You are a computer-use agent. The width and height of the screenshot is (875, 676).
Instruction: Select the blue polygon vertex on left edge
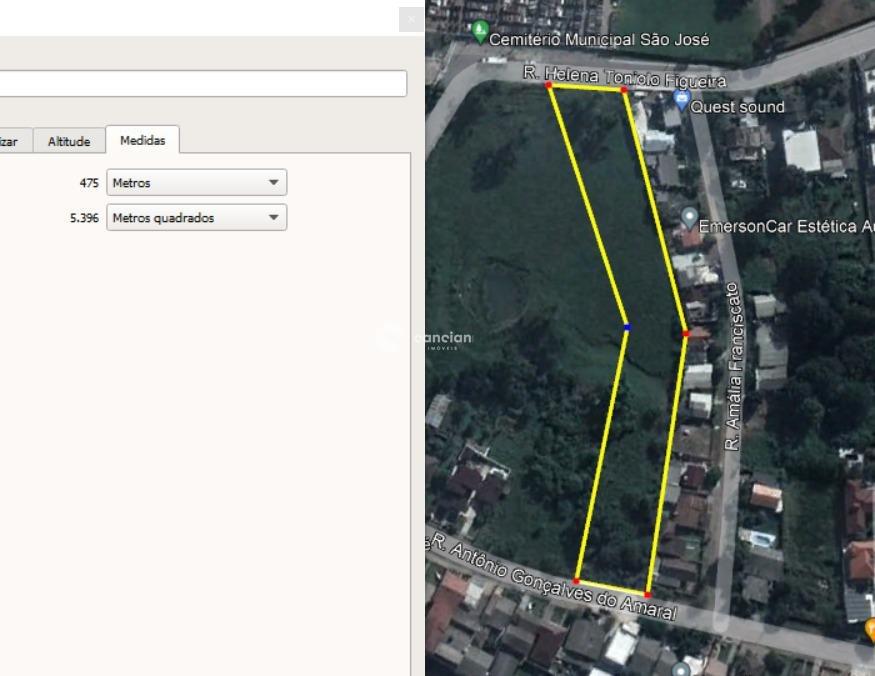pos(627,327)
